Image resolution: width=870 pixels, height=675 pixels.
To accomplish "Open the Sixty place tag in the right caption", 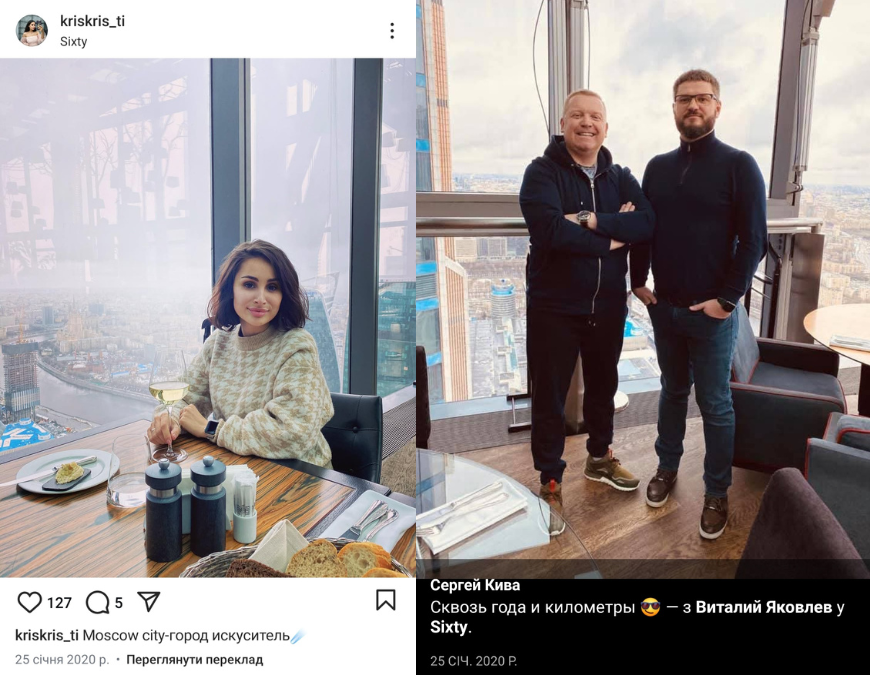I will (x=449, y=627).
